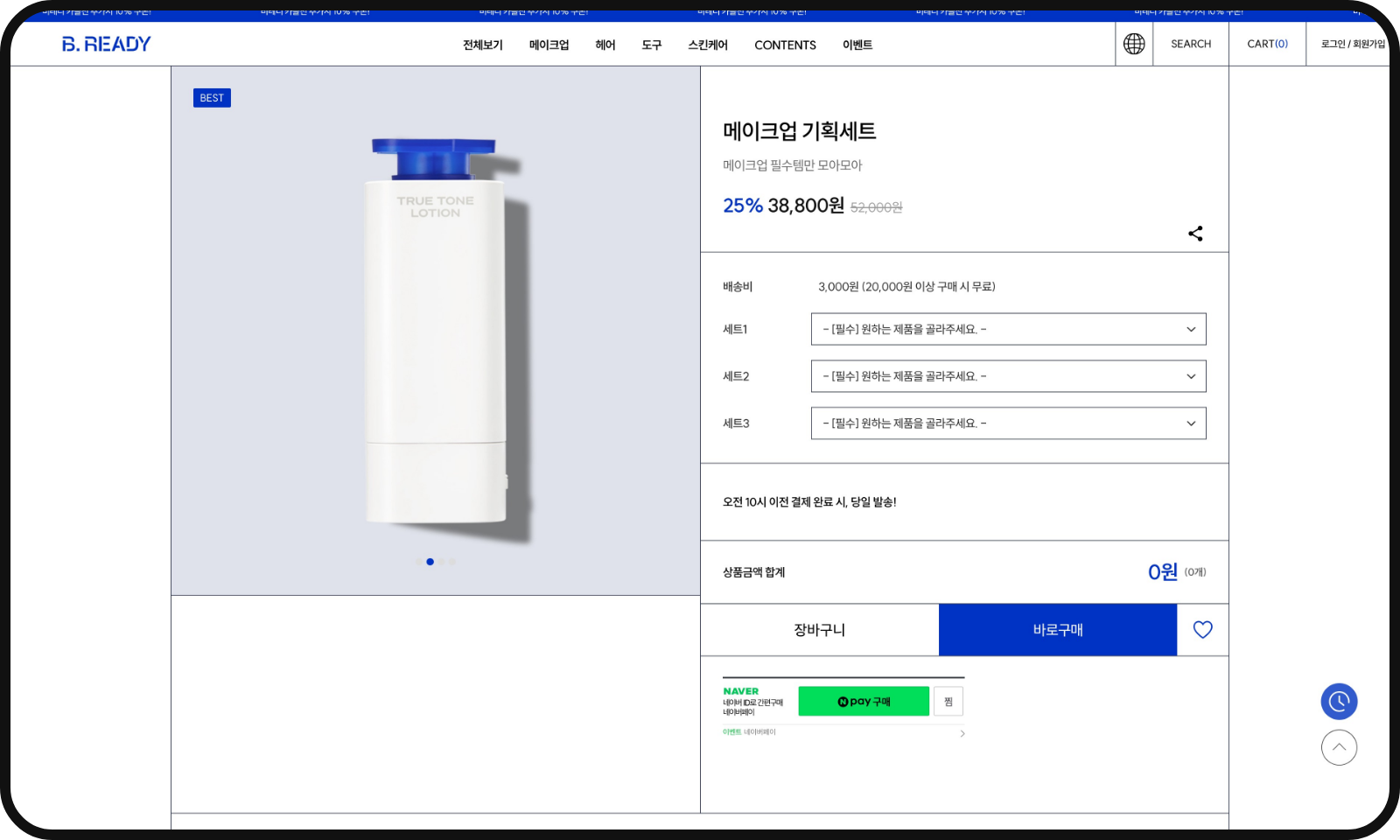This screenshot has height=840, width=1400.
Task: Open the 세트1 product dropdown
Action: point(1008,329)
